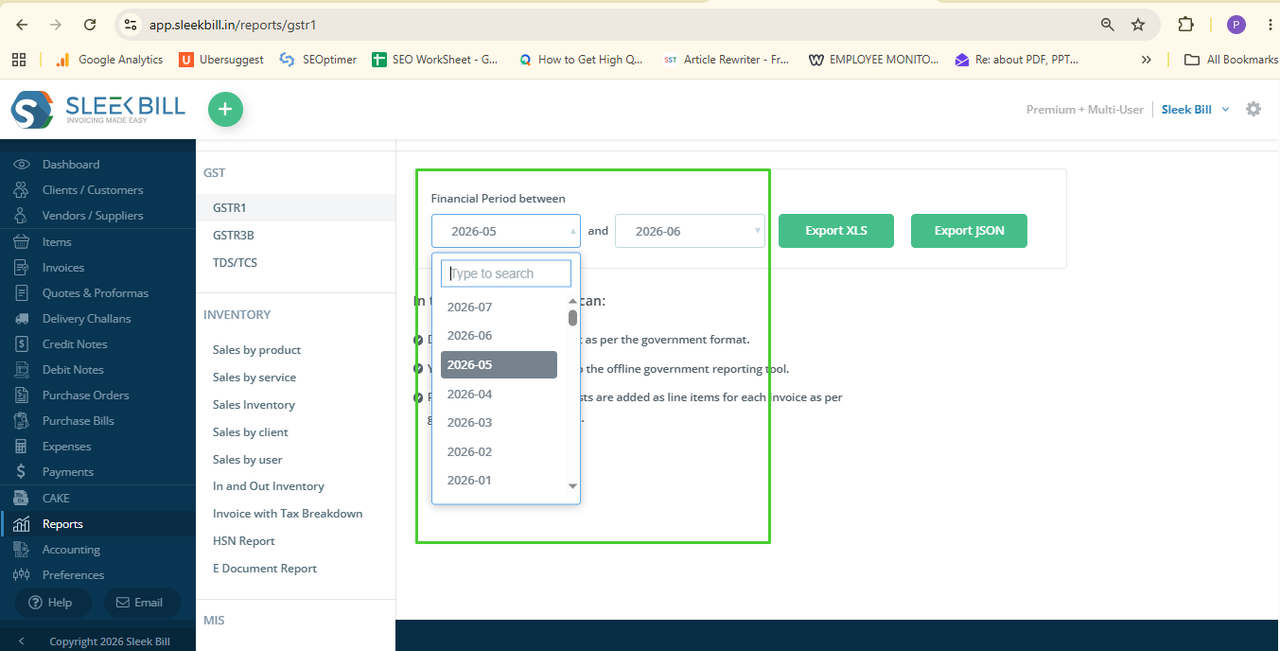1280x651 pixels.
Task: Click the Payments dollar icon
Action: tap(21, 472)
